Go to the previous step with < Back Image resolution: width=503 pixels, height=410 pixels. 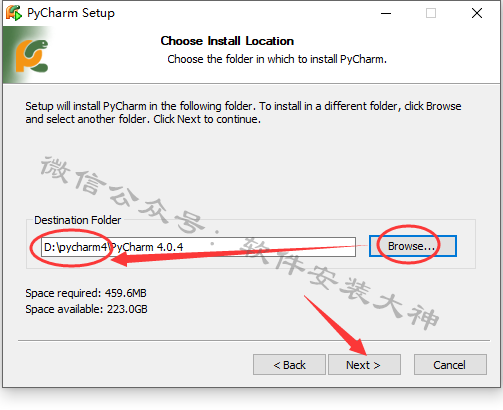289,365
